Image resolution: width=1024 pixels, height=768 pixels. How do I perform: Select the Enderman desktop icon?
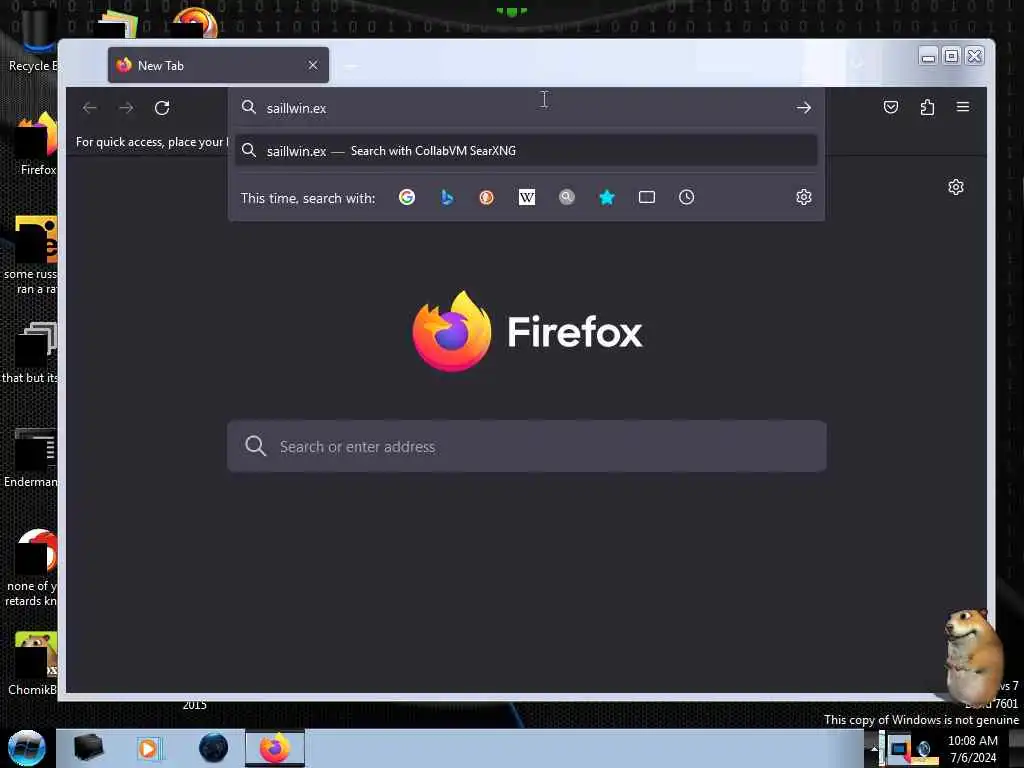click(31, 458)
